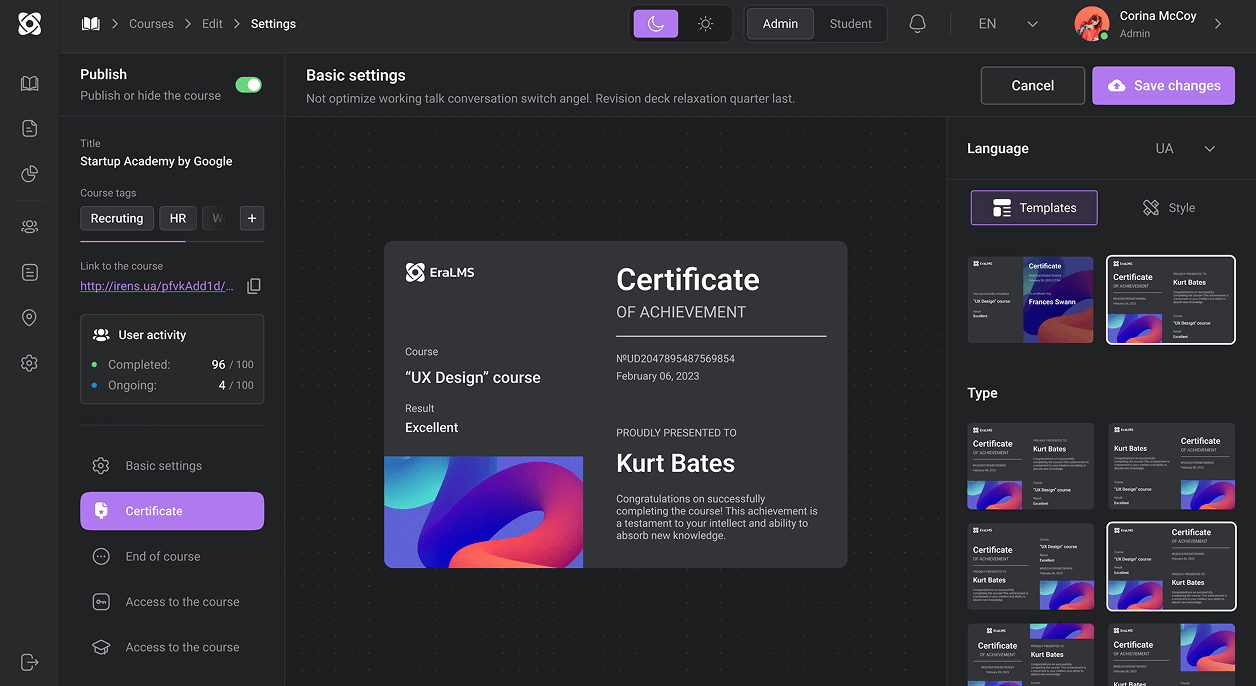This screenshot has width=1256, height=686.
Task: Click the Recruting tag
Action: [x=117, y=218]
